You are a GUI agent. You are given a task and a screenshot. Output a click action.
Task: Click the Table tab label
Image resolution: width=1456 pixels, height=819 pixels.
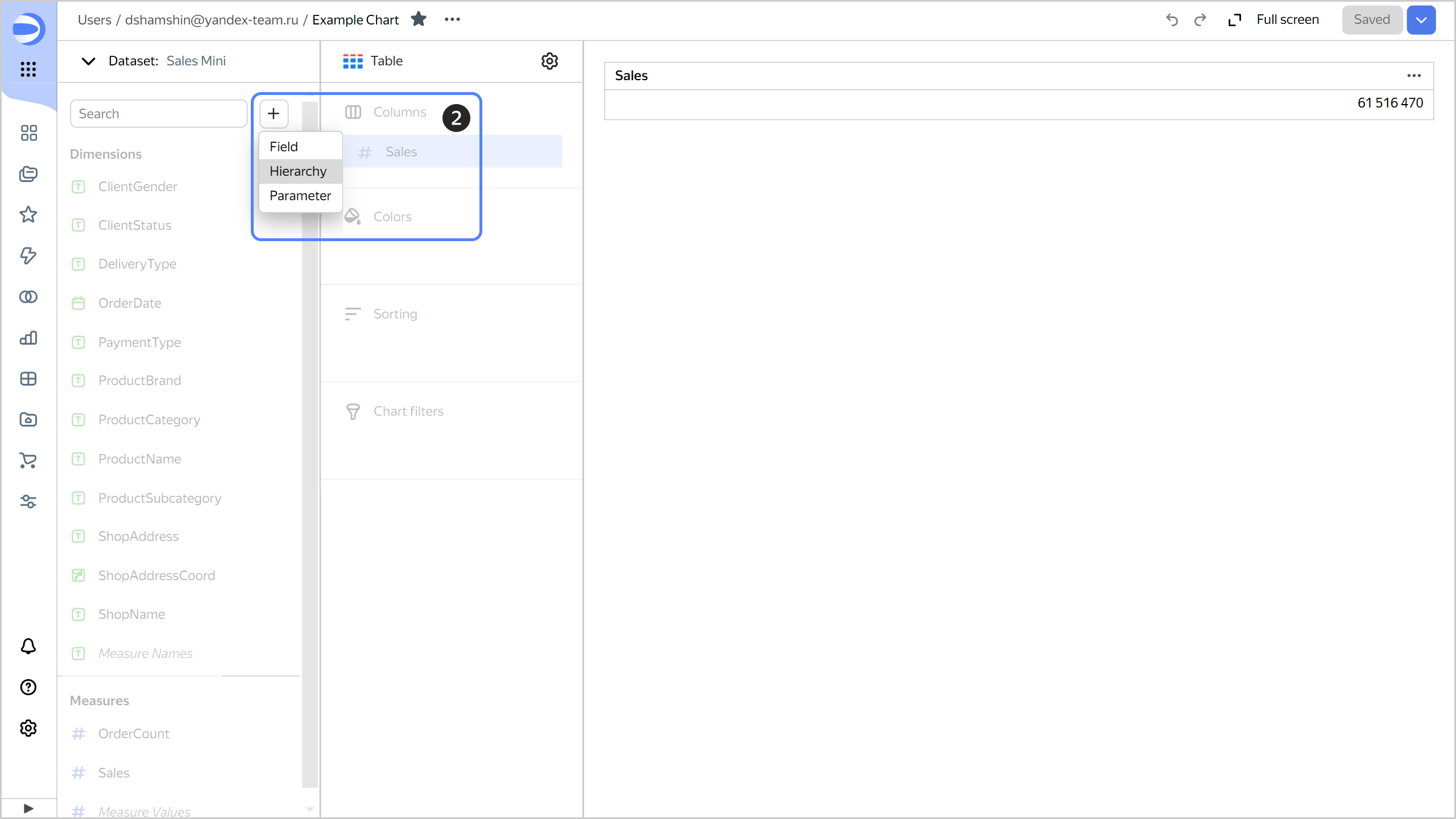pos(387,61)
